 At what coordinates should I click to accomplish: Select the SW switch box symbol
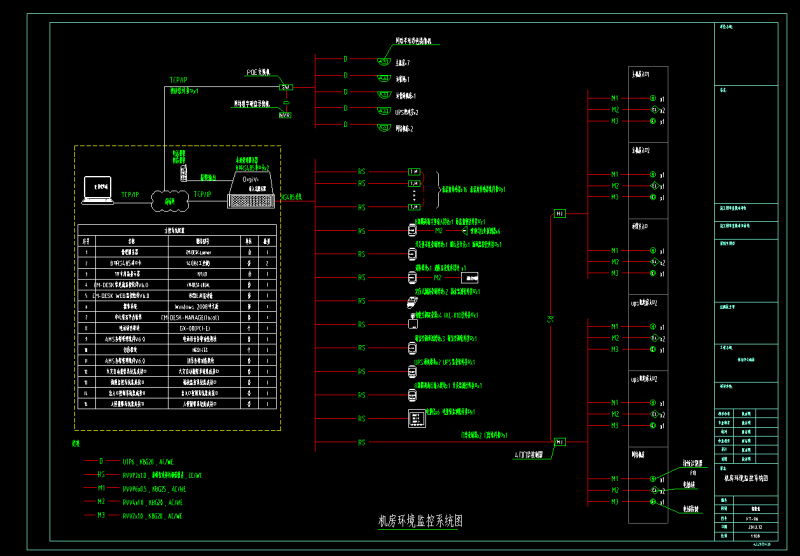tap(285, 88)
